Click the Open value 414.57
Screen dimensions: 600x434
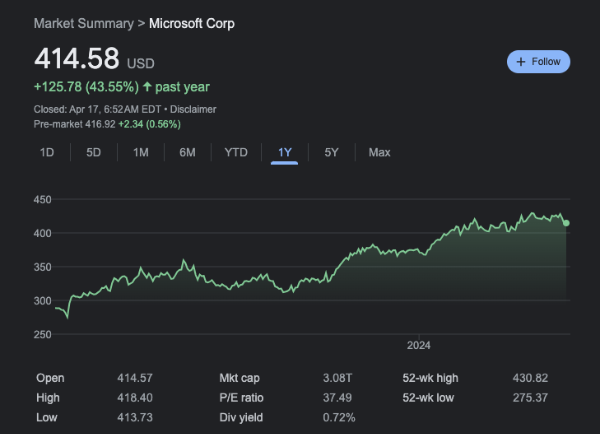[x=135, y=378]
